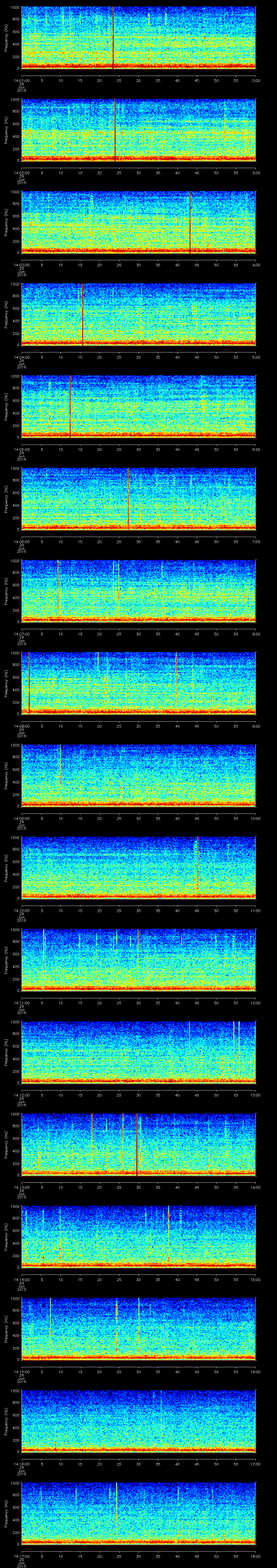Click the 14:10:00 start time text
The height and width of the screenshot is (1568, 277).
click(x=21, y=910)
